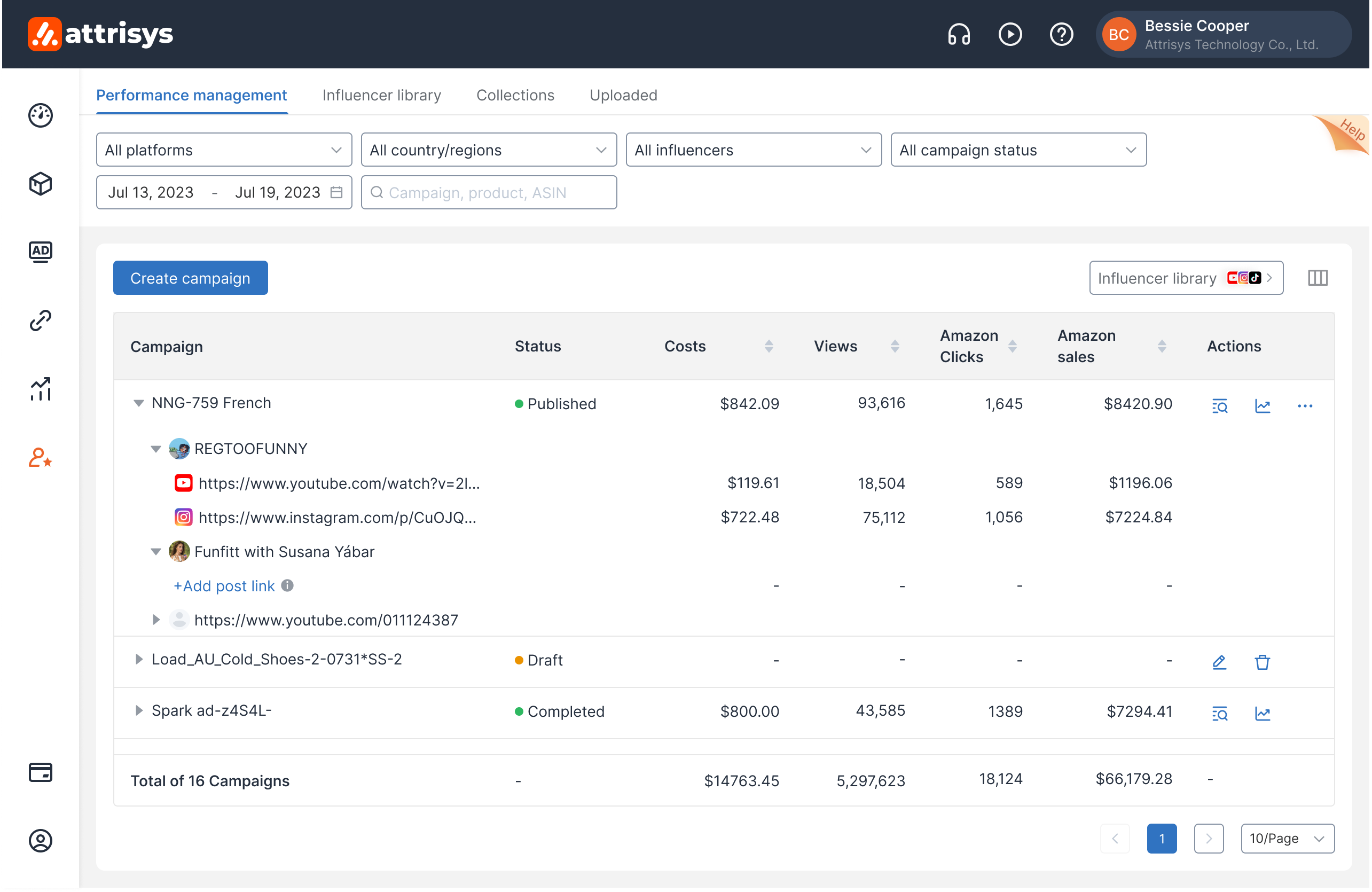Open the All platforms dropdown
This screenshot has width=1372, height=892.
tap(224, 150)
